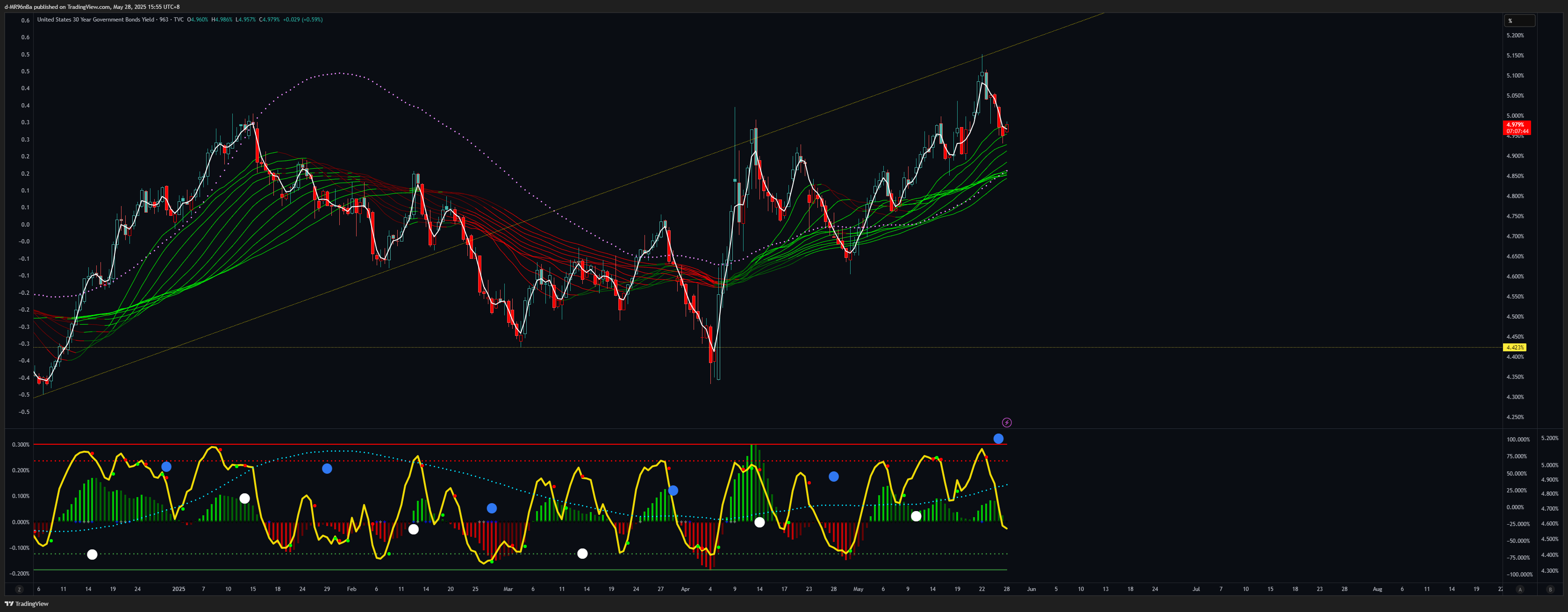This screenshot has height=612, width=1568.
Task: Click the May label on the time axis
Action: pyautogui.click(x=858, y=589)
